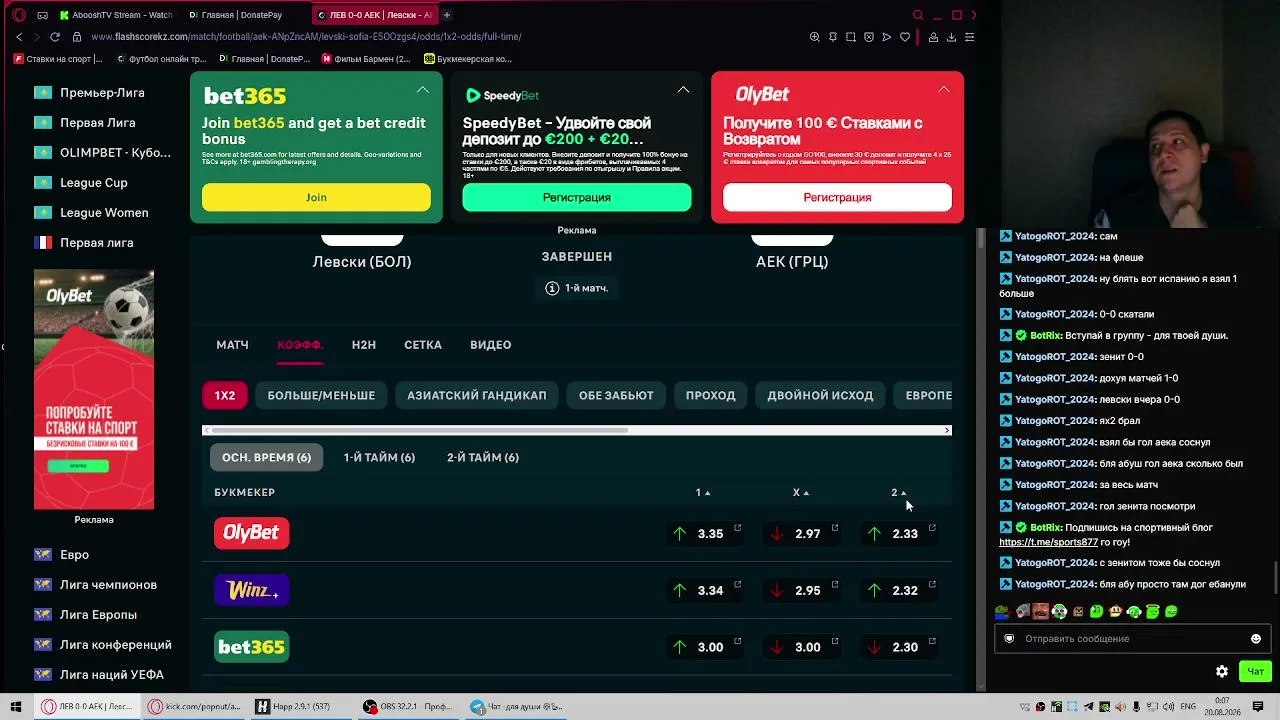The width and height of the screenshot is (1280, 720).
Task: Open the Telegram chat taskbar item
Action: pyautogui.click(x=516, y=707)
